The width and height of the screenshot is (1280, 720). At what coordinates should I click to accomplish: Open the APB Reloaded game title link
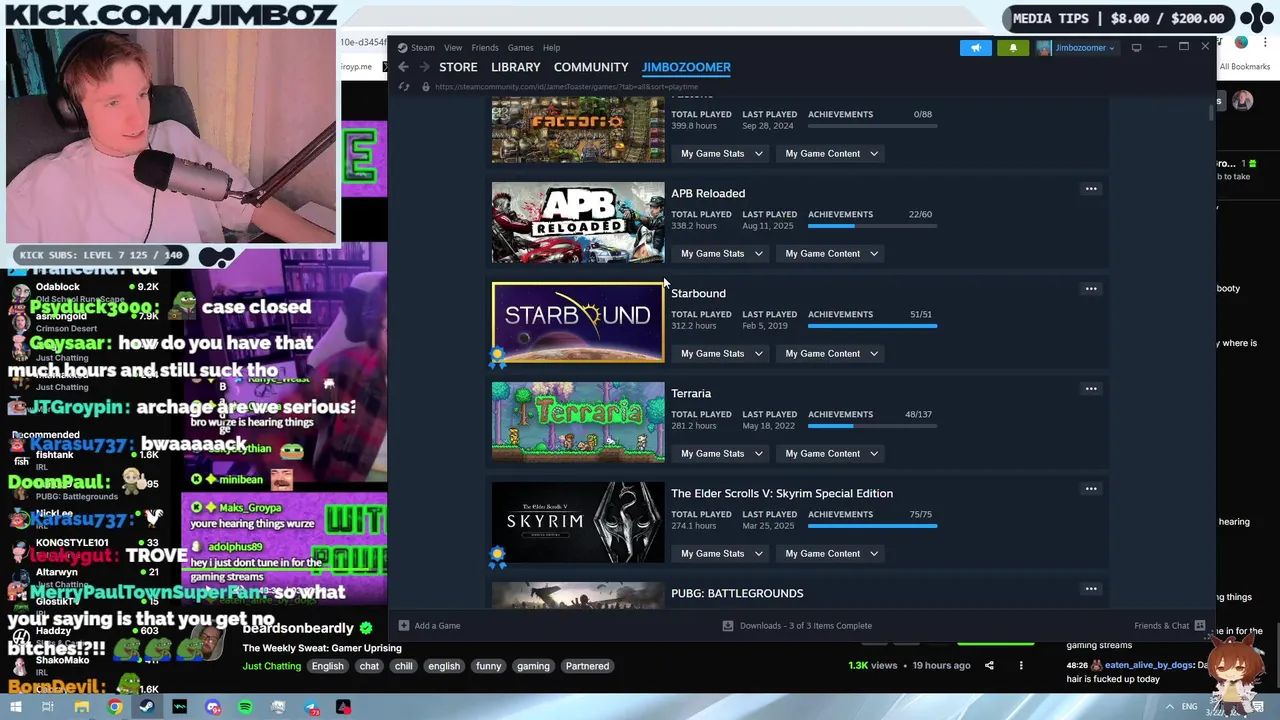click(x=708, y=193)
